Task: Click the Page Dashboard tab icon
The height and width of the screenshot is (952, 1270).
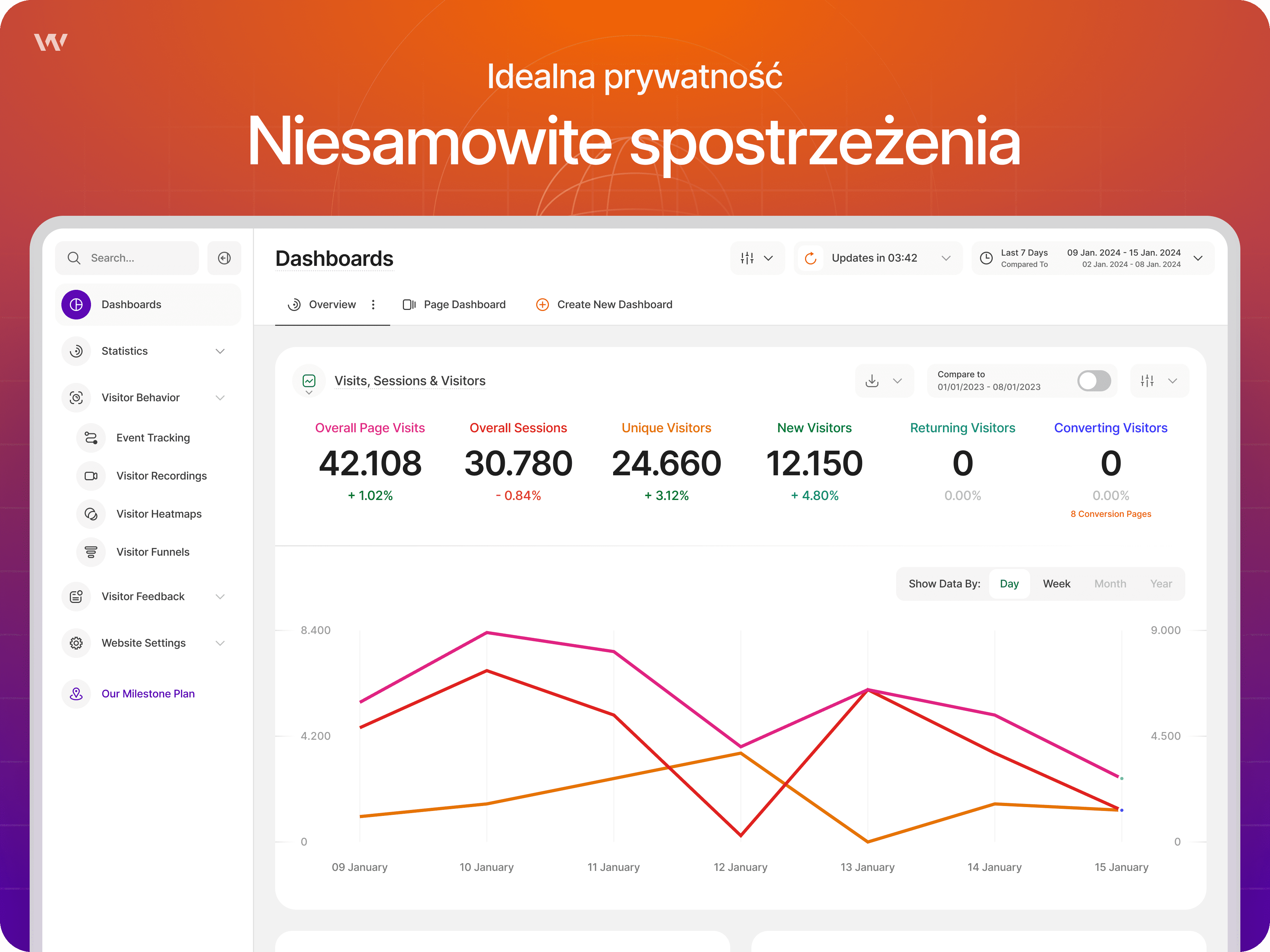Action: point(409,304)
